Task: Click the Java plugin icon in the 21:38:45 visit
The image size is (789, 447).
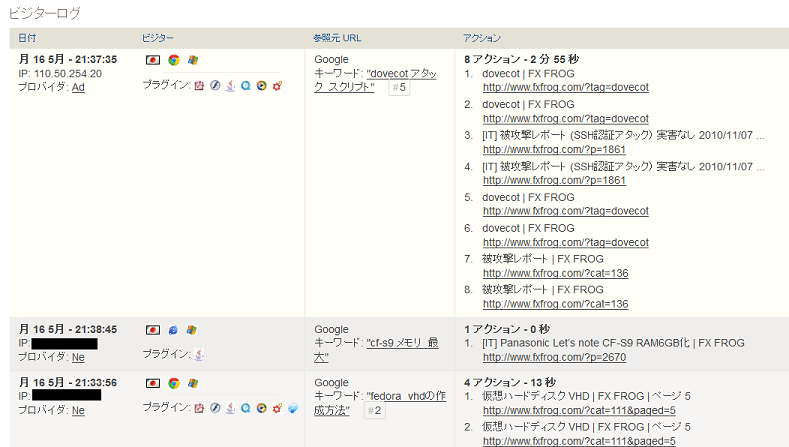Action: (x=199, y=354)
